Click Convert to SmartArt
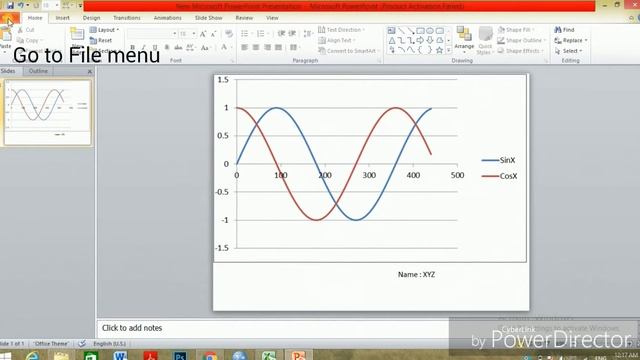 [x=349, y=51]
